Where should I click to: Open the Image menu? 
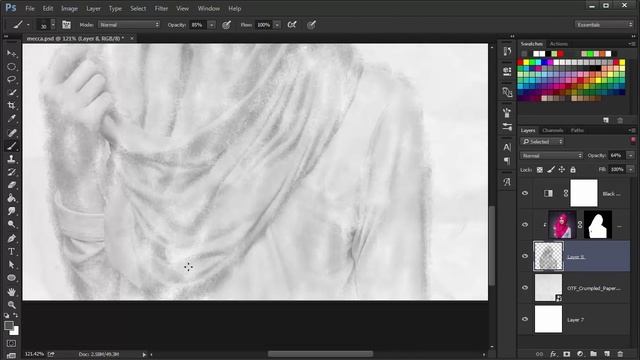click(x=69, y=8)
